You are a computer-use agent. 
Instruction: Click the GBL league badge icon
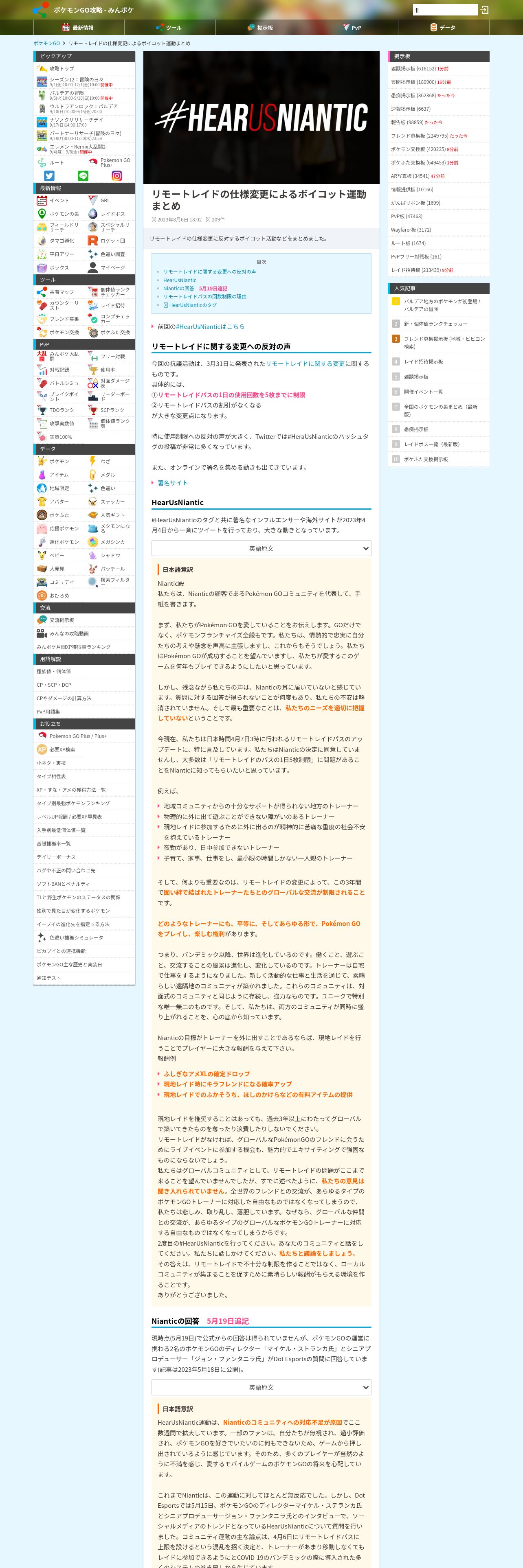(x=92, y=200)
